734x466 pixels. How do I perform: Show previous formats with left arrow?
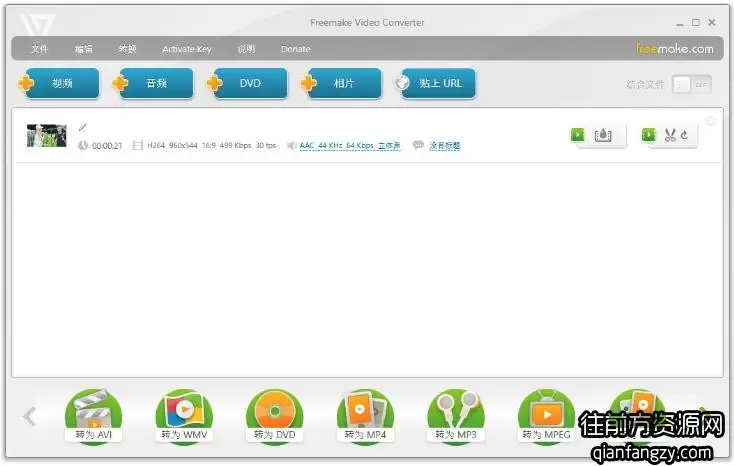coord(29,416)
